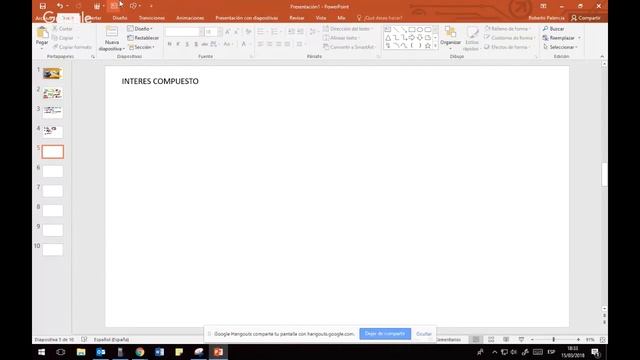Click the Pegar (paste) clipboard icon
The width and height of the screenshot is (640, 360).
42,33
